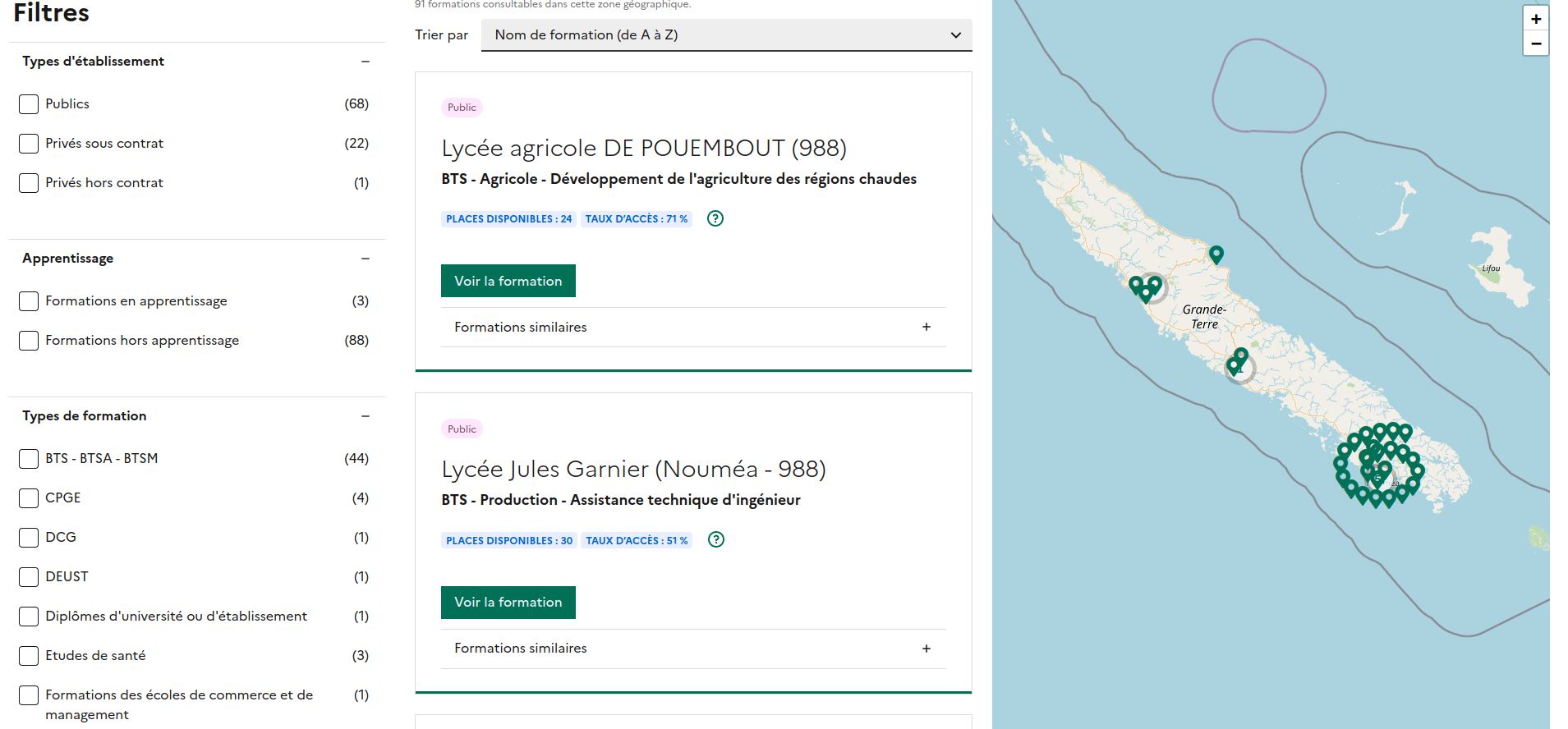The width and height of the screenshot is (1568, 729).
Task: Zoom in on the map
Action: coord(1535,18)
